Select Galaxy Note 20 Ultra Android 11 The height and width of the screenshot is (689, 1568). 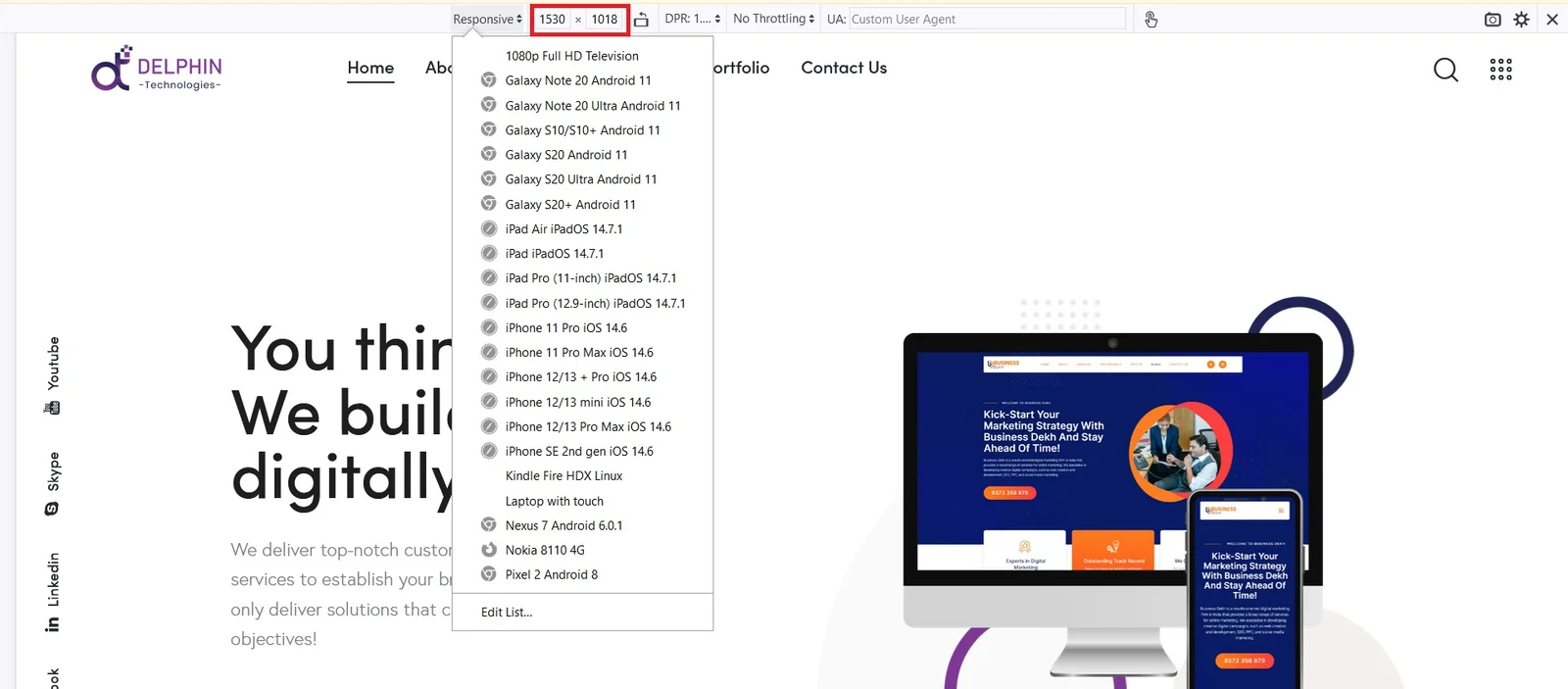582,106
